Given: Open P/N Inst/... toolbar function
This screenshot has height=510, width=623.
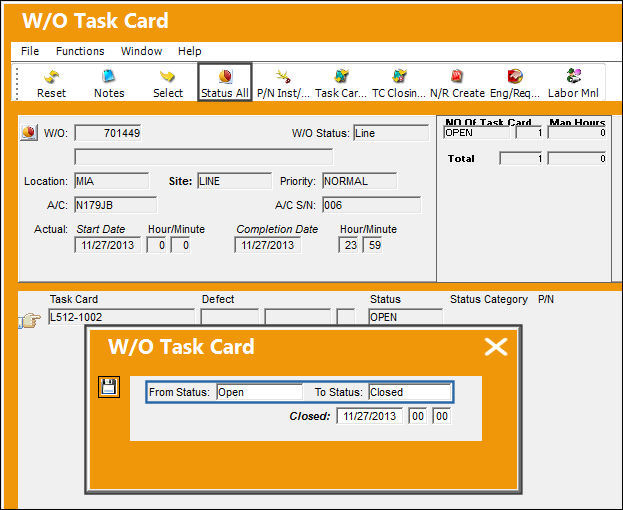Looking at the screenshot, I should pos(283,83).
